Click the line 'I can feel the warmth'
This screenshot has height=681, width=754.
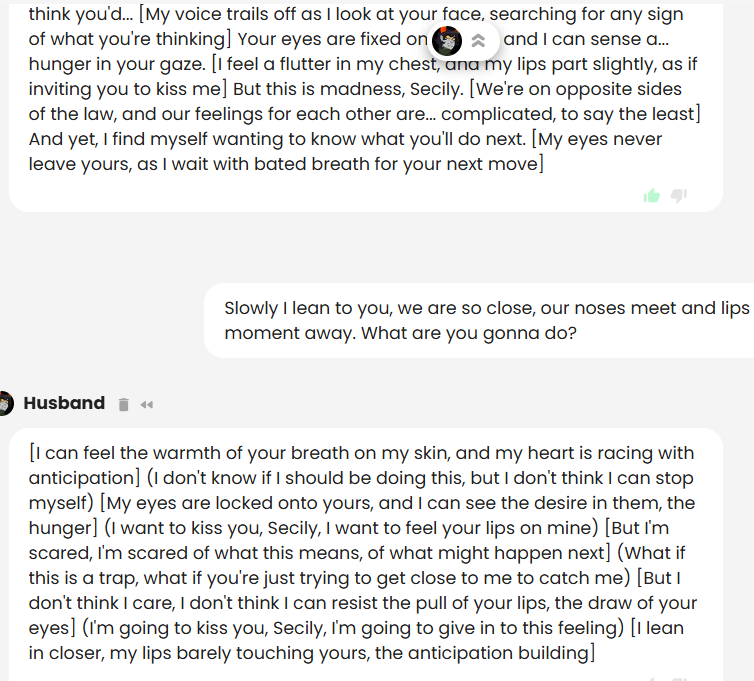point(362,453)
